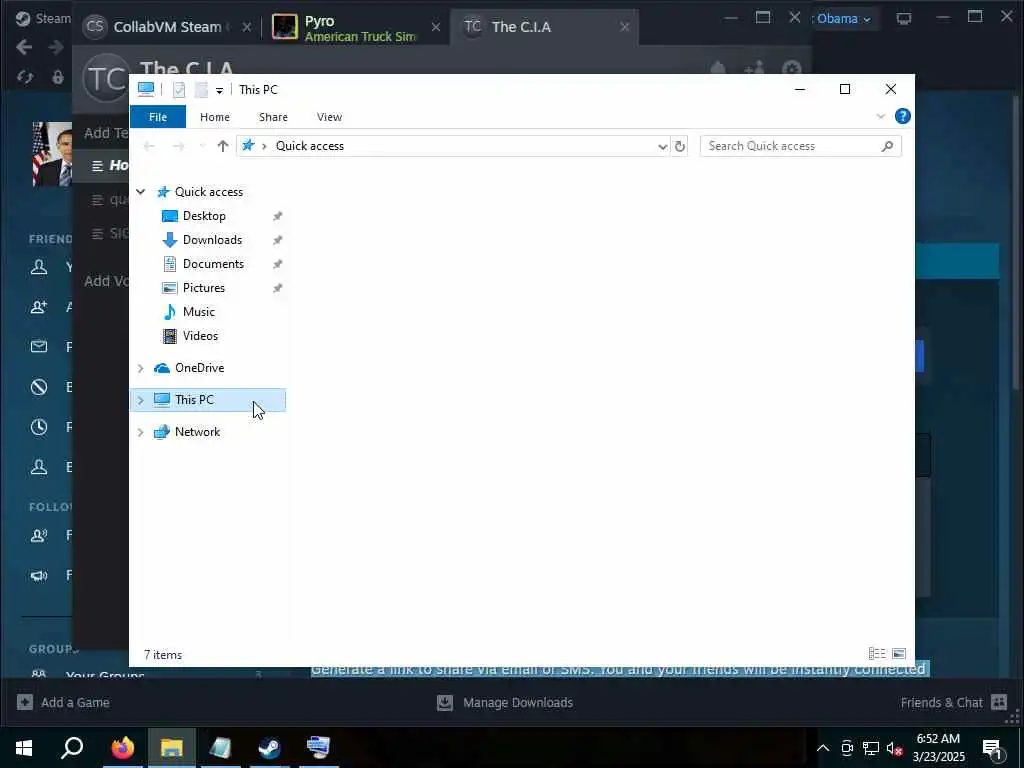Close the Pyro chat tab
The image size is (1024, 768).
tap(436, 27)
